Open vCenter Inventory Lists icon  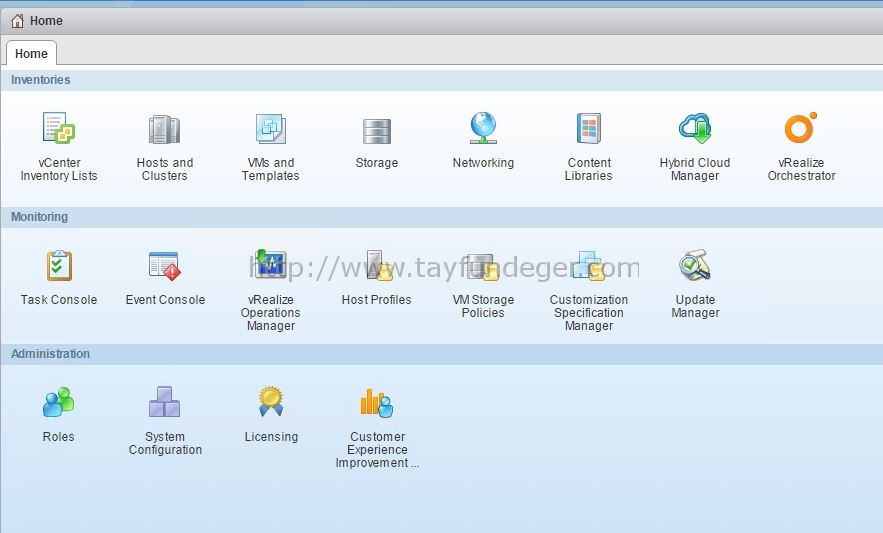coord(59,128)
